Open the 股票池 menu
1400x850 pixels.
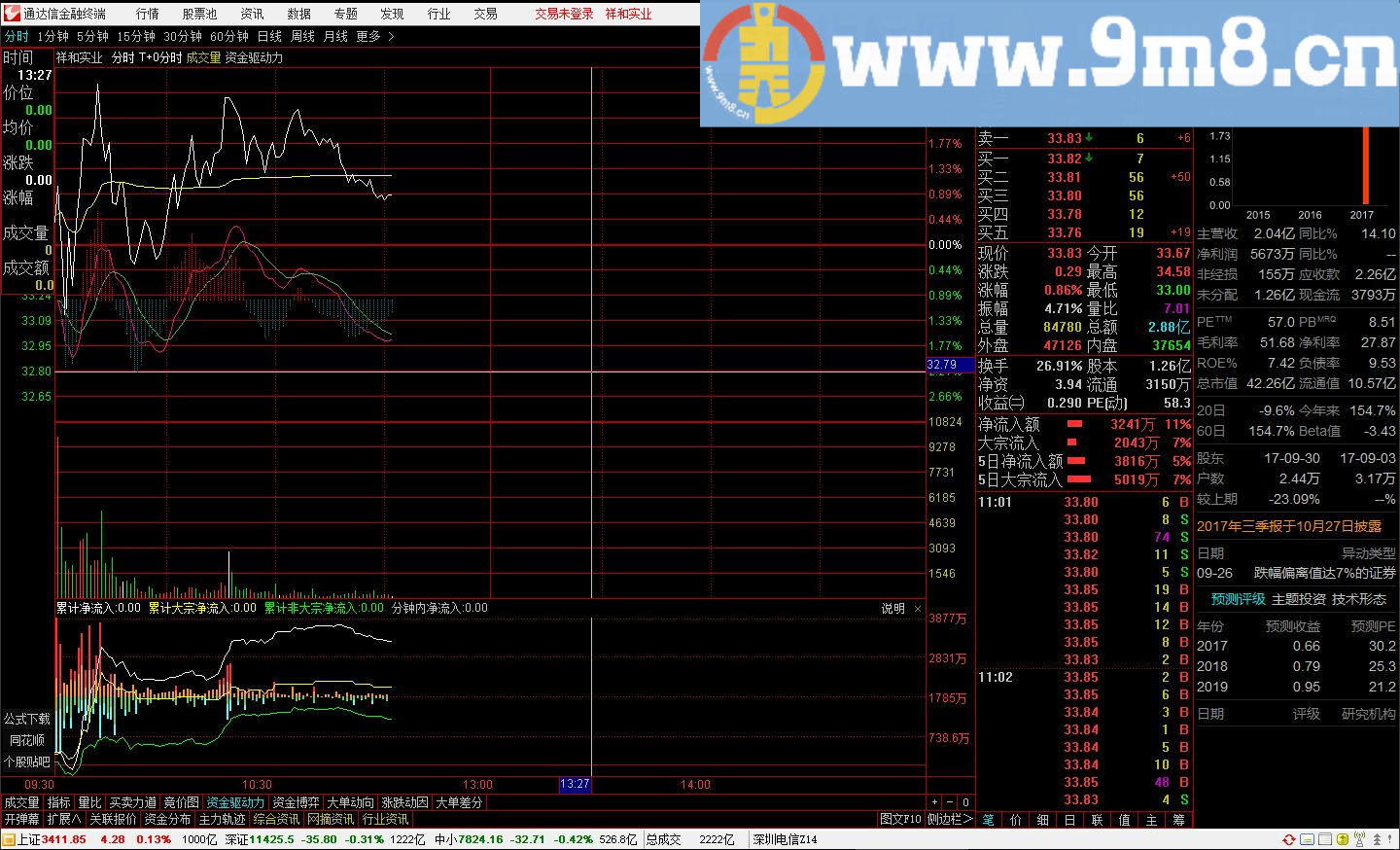pyautogui.click(x=199, y=14)
